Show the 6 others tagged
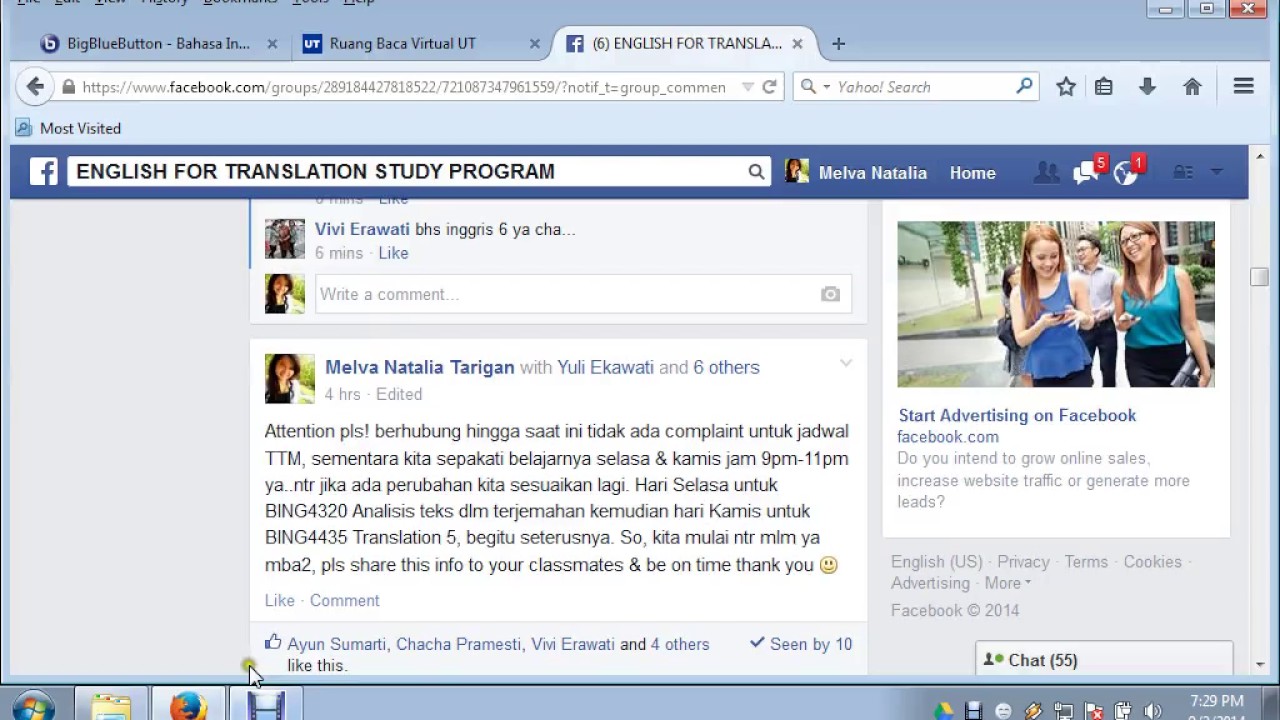Screen dimensions: 1280x720 (x=726, y=367)
